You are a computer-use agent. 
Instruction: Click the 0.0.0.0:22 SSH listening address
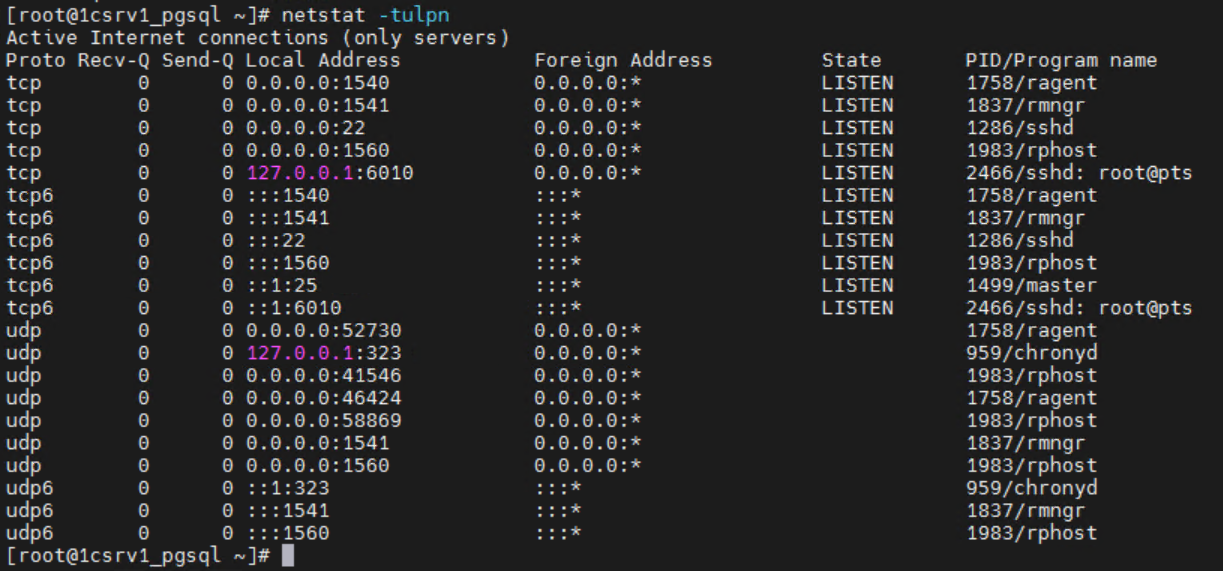pyautogui.click(x=307, y=128)
